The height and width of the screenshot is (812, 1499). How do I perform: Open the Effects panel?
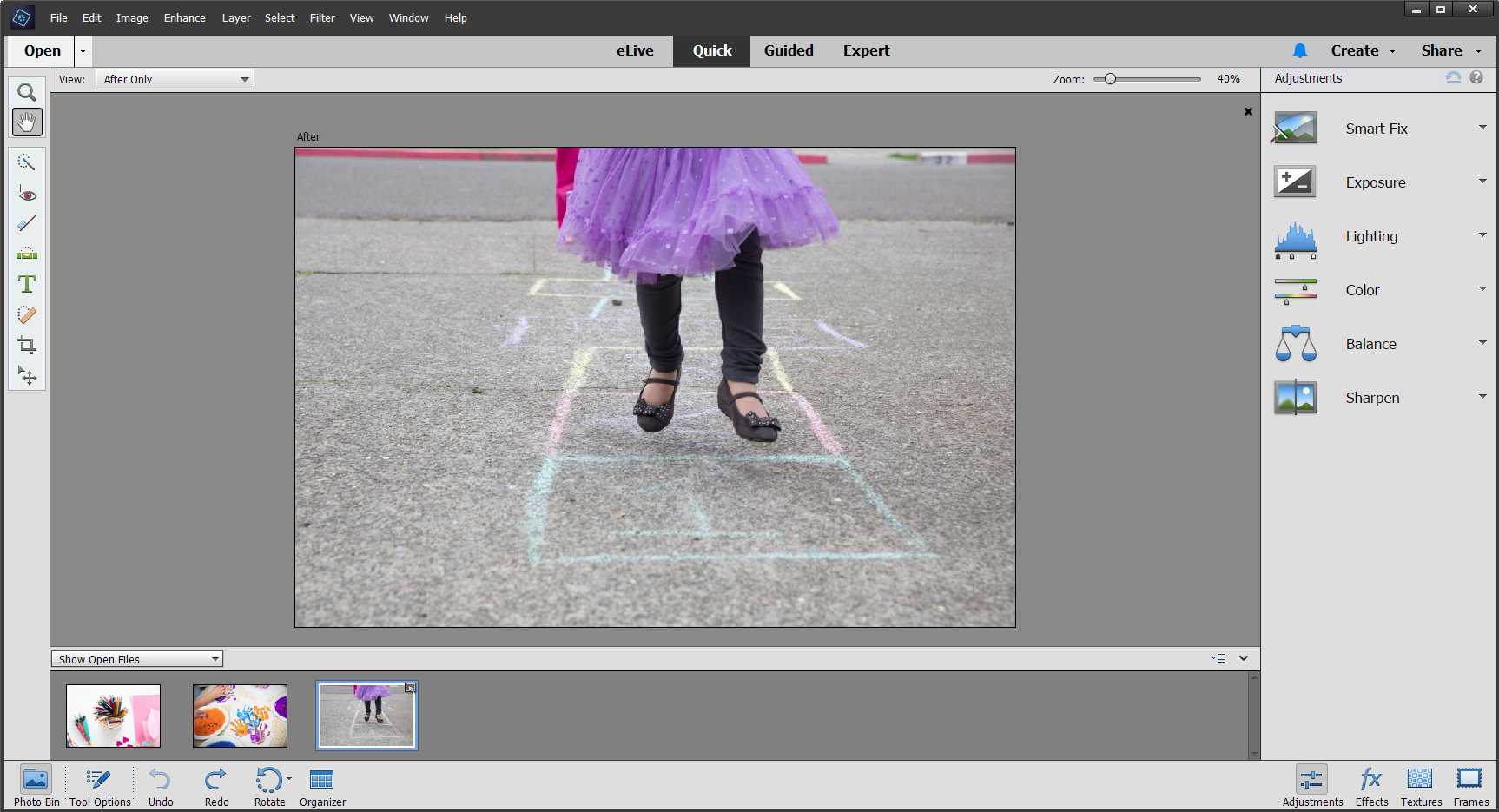(x=1370, y=784)
